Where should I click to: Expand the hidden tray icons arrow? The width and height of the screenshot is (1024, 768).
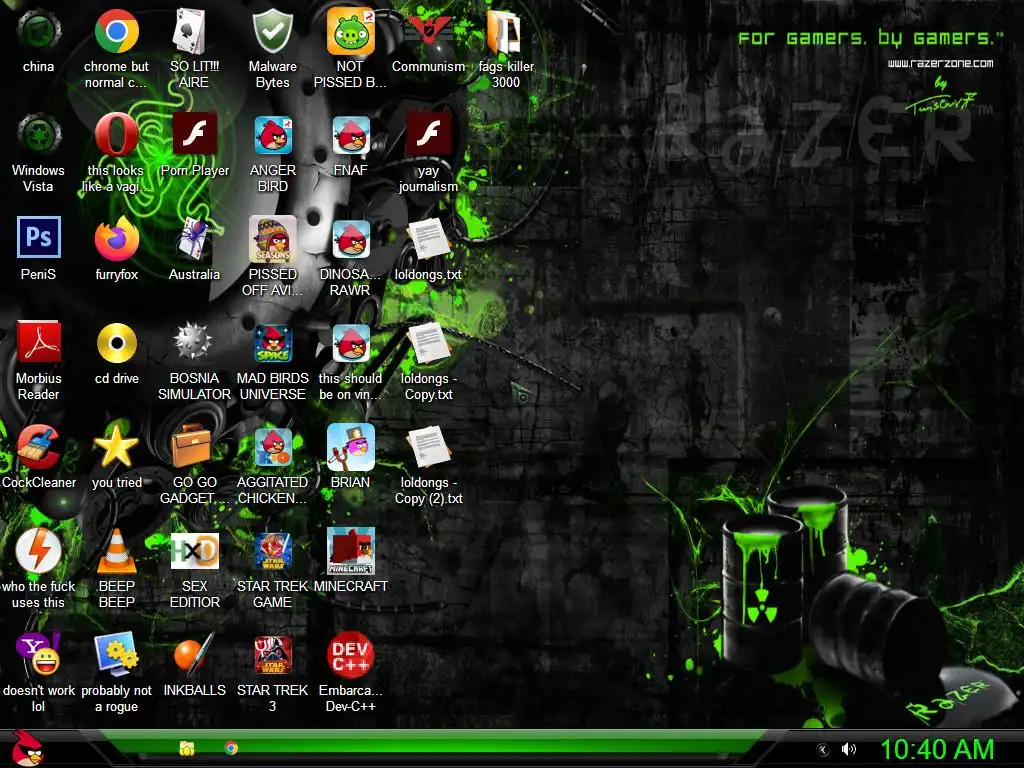[x=823, y=750]
